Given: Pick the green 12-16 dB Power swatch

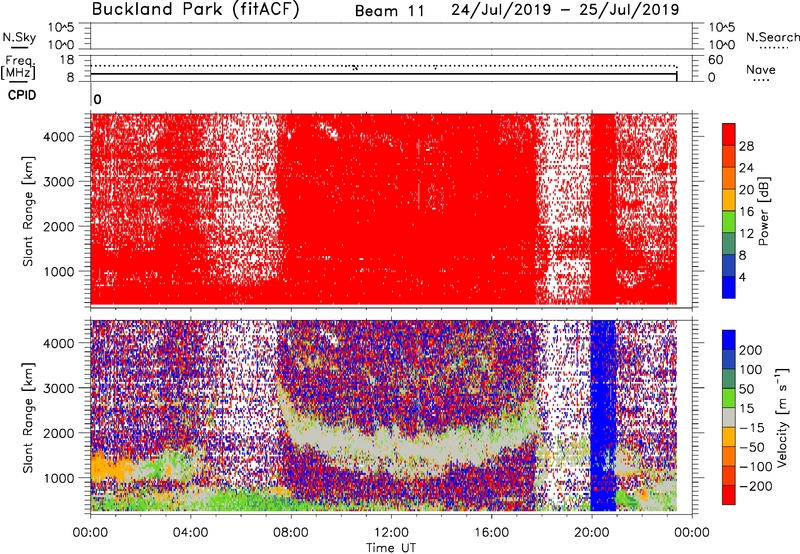Looking at the screenshot, I should coord(729,221).
